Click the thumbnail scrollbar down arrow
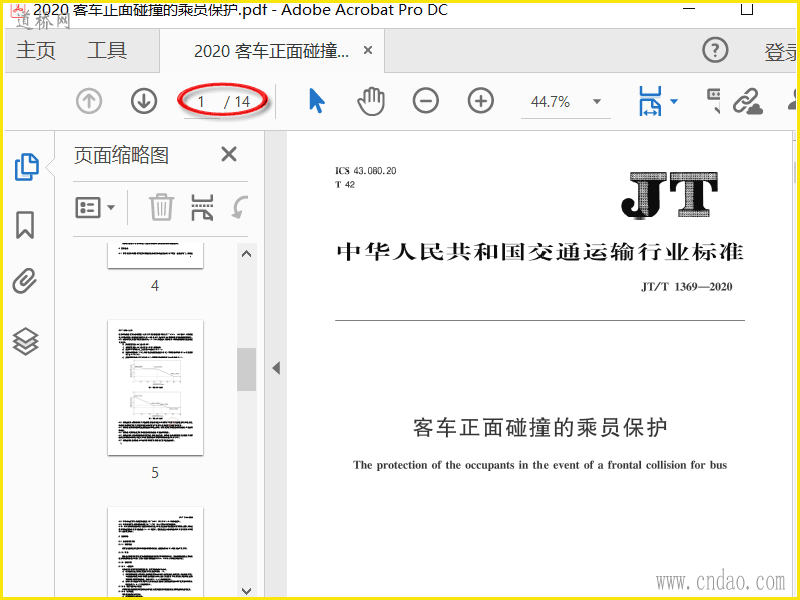This screenshot has height=600, width=800. pos(246,590)
